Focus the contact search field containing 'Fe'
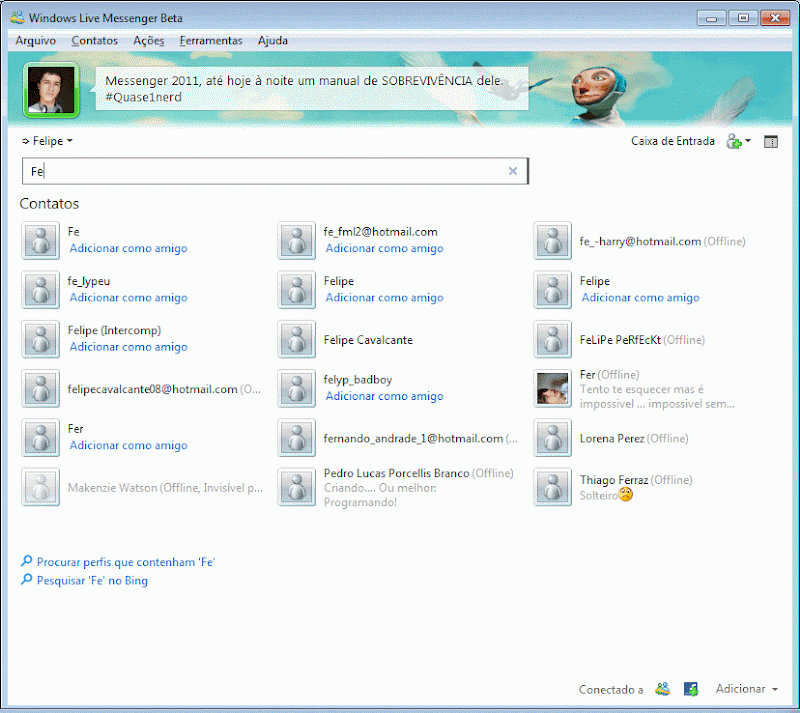The height and width of the screenshot is (713, 800). 275,171
